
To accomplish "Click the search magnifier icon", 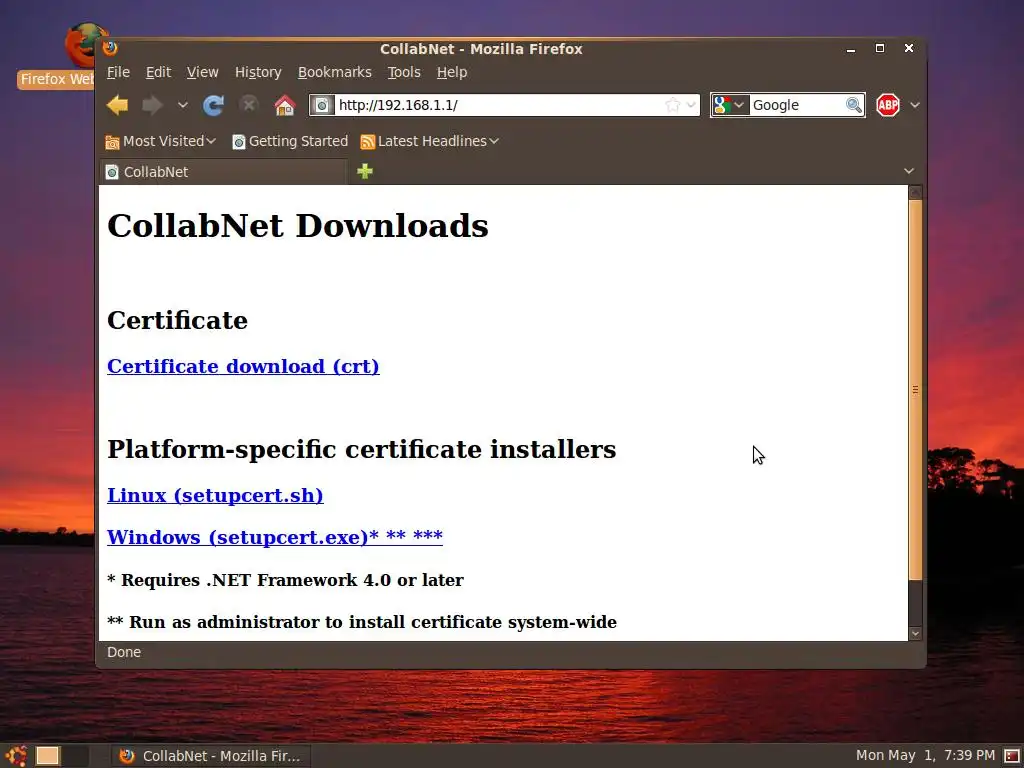I will point(854,105).
